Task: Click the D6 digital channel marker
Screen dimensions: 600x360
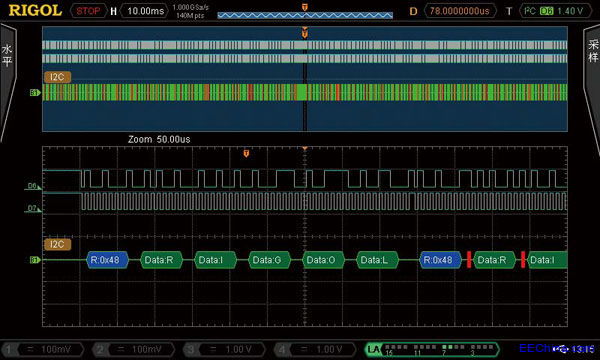Action: (x=33, y=186)
